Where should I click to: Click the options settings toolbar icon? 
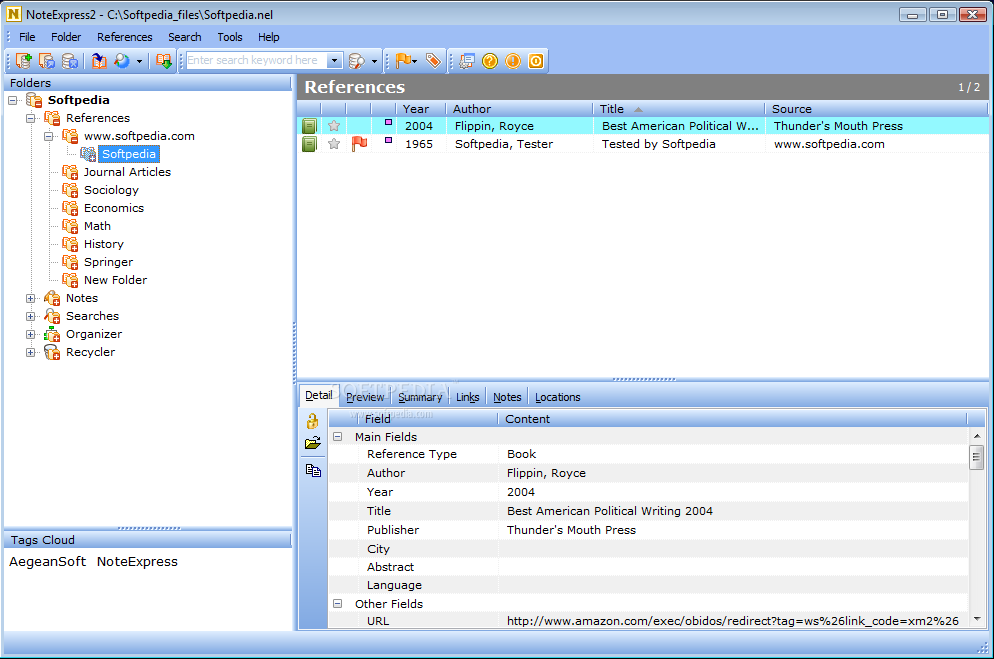(x=467, y=61)
